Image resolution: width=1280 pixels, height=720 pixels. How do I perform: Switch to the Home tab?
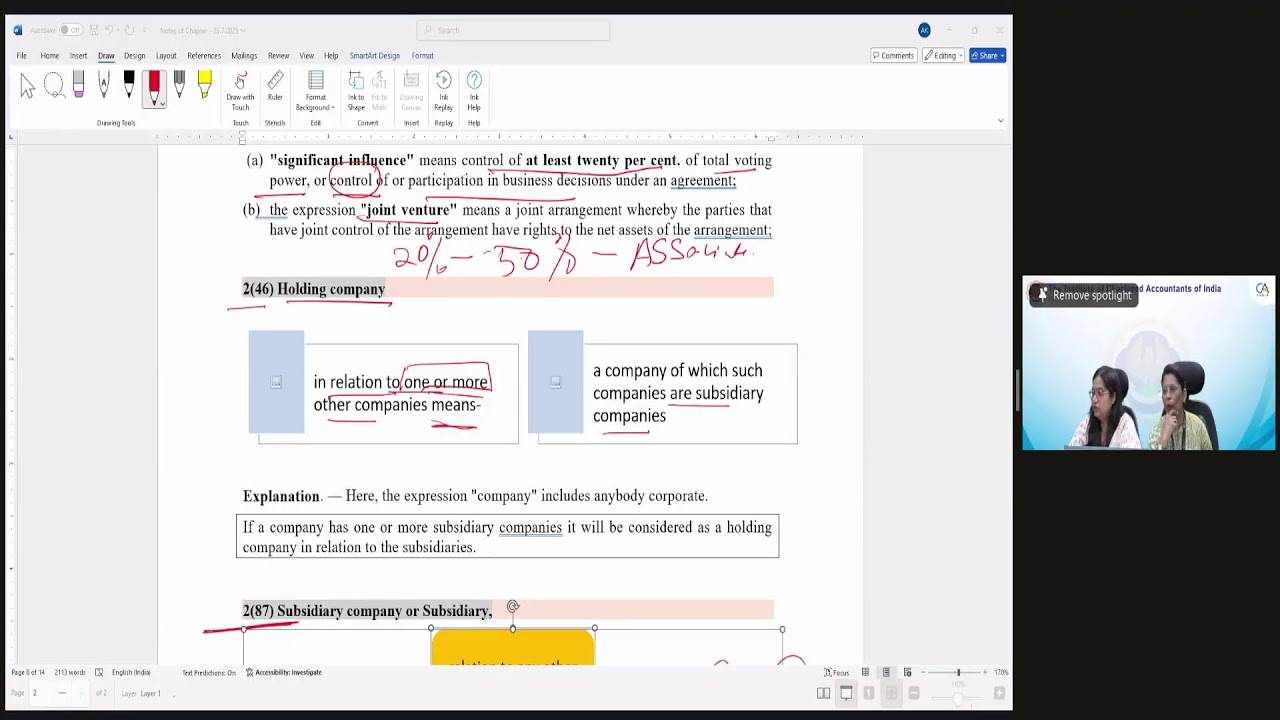(x=49, y=56)
